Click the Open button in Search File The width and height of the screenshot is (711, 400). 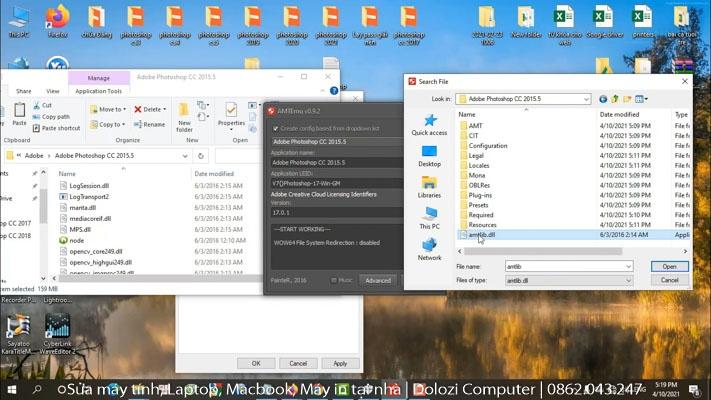pyautogui.click(x=669, y=266)
